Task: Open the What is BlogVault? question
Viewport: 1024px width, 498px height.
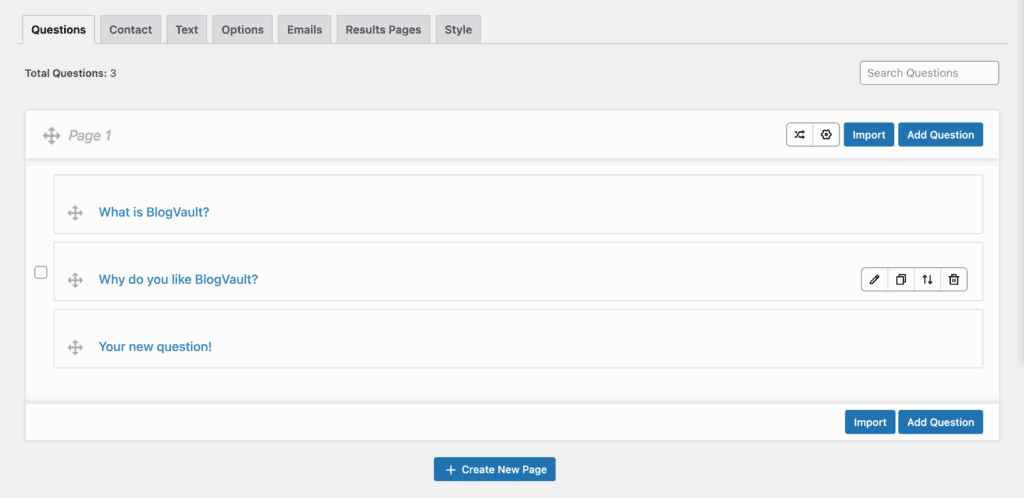Action: [154, 212]
